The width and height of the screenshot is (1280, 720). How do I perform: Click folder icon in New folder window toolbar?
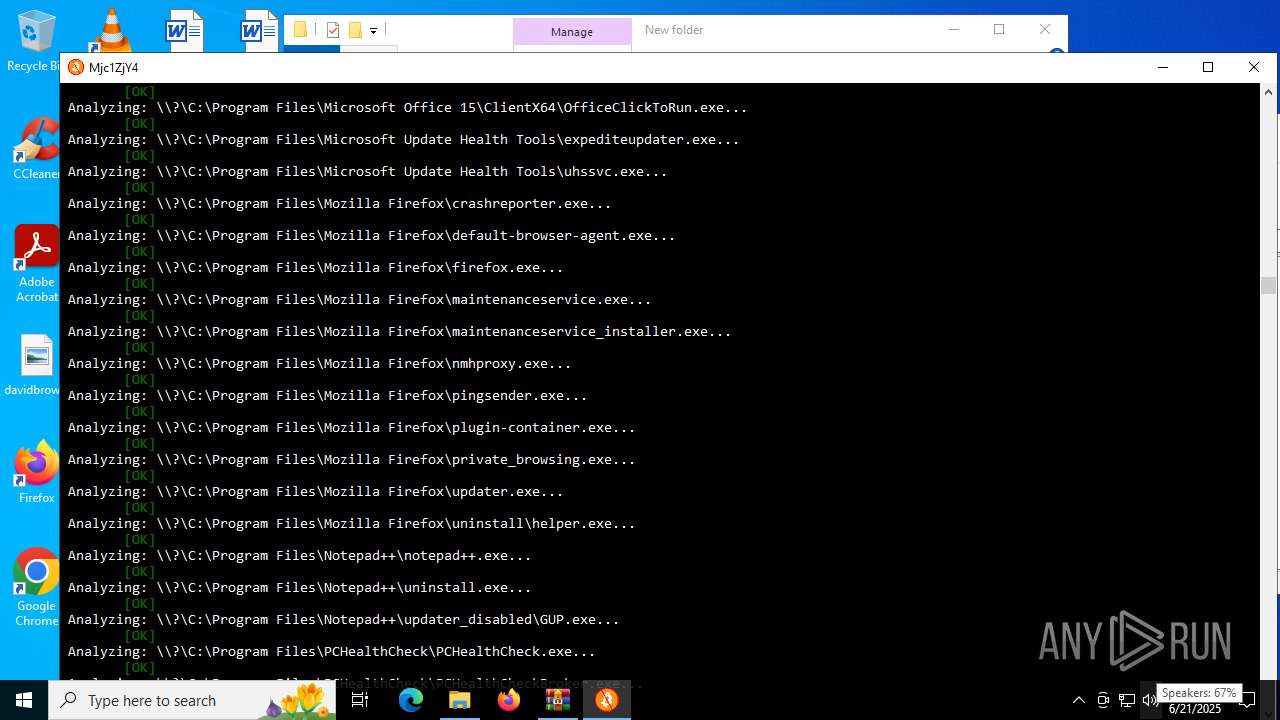click(x=299, y=30)
